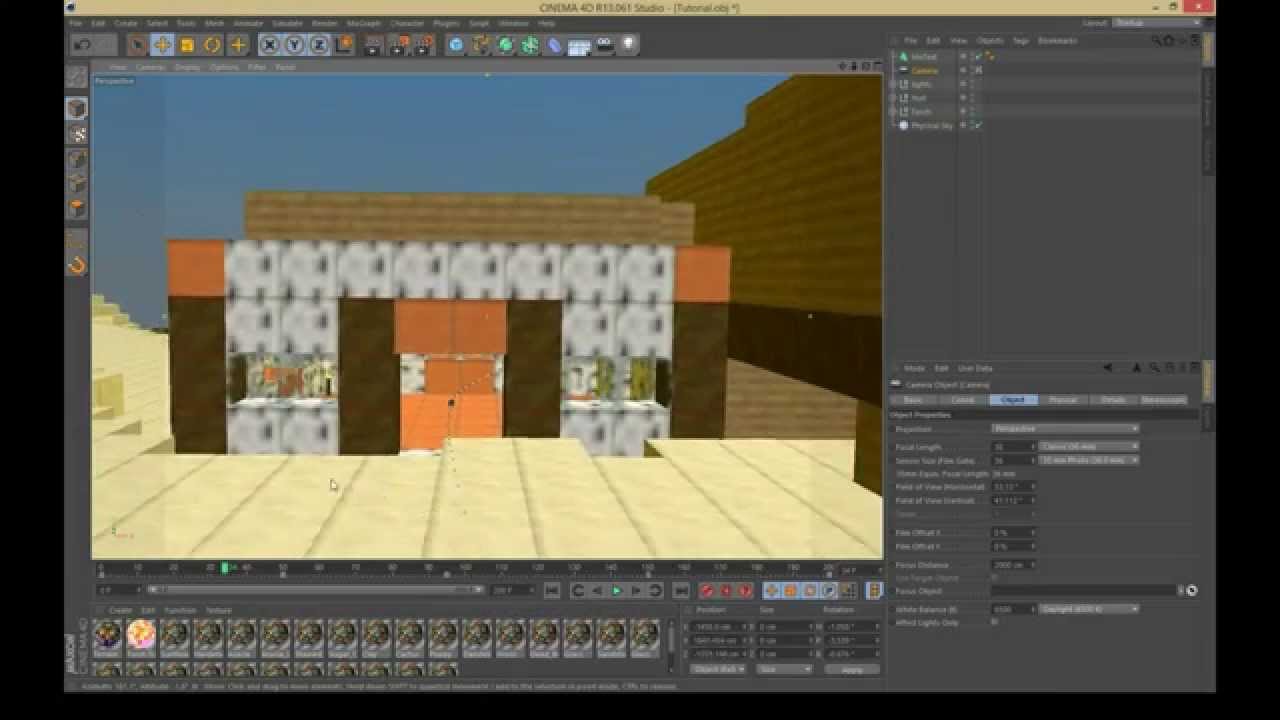Screen dimensions: 1280x720
Task: Activate the Move tool
Action: 162,45
